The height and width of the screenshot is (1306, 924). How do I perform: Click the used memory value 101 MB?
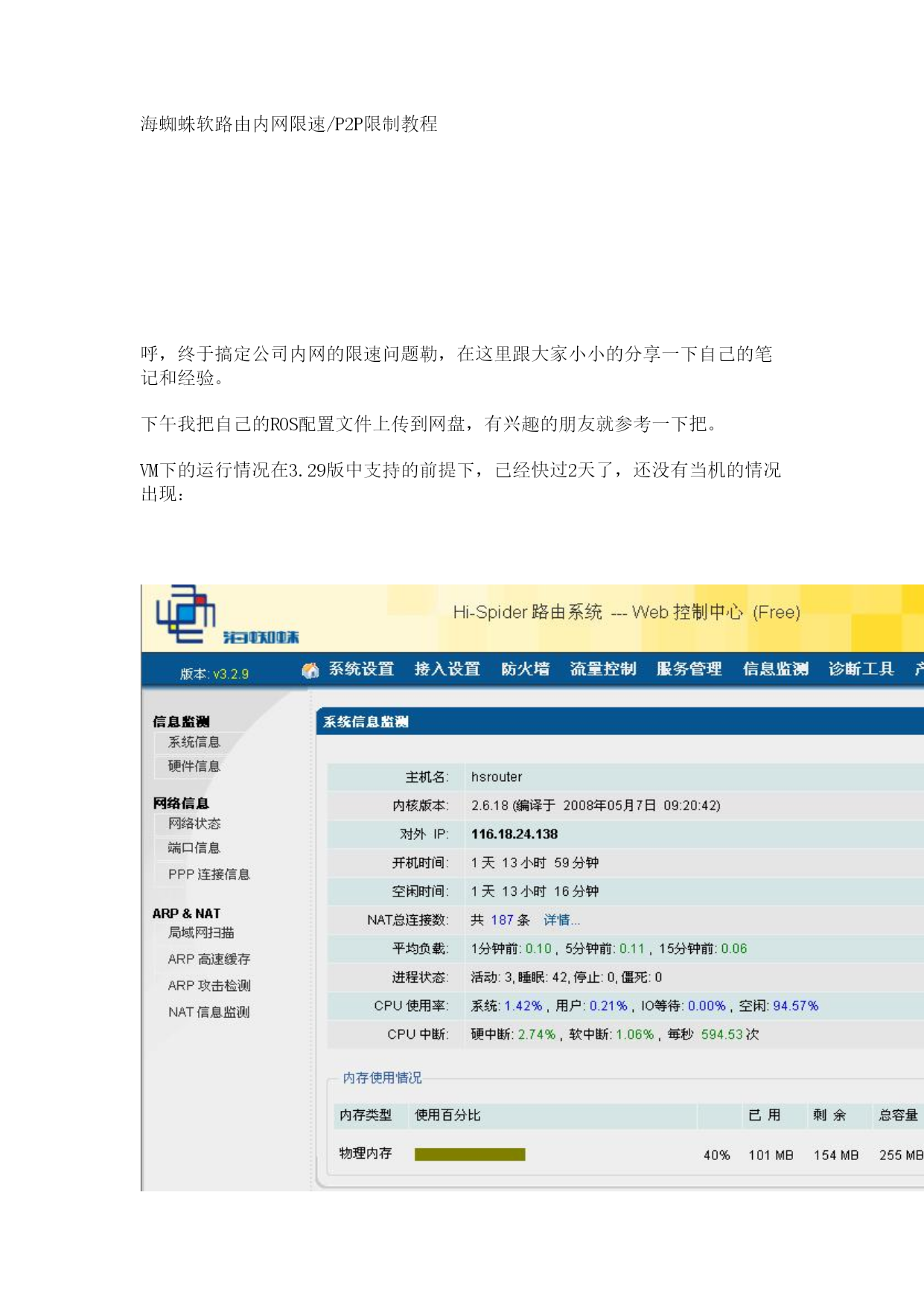click(771, 1156)
